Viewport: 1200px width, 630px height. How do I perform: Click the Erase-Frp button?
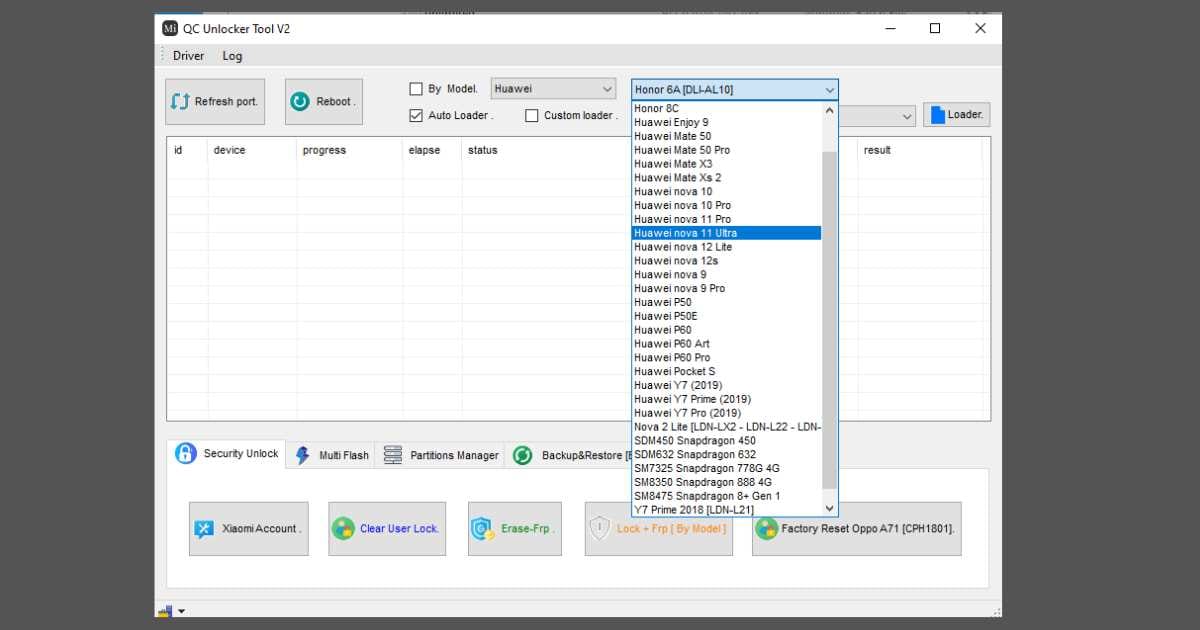(515, 529)
